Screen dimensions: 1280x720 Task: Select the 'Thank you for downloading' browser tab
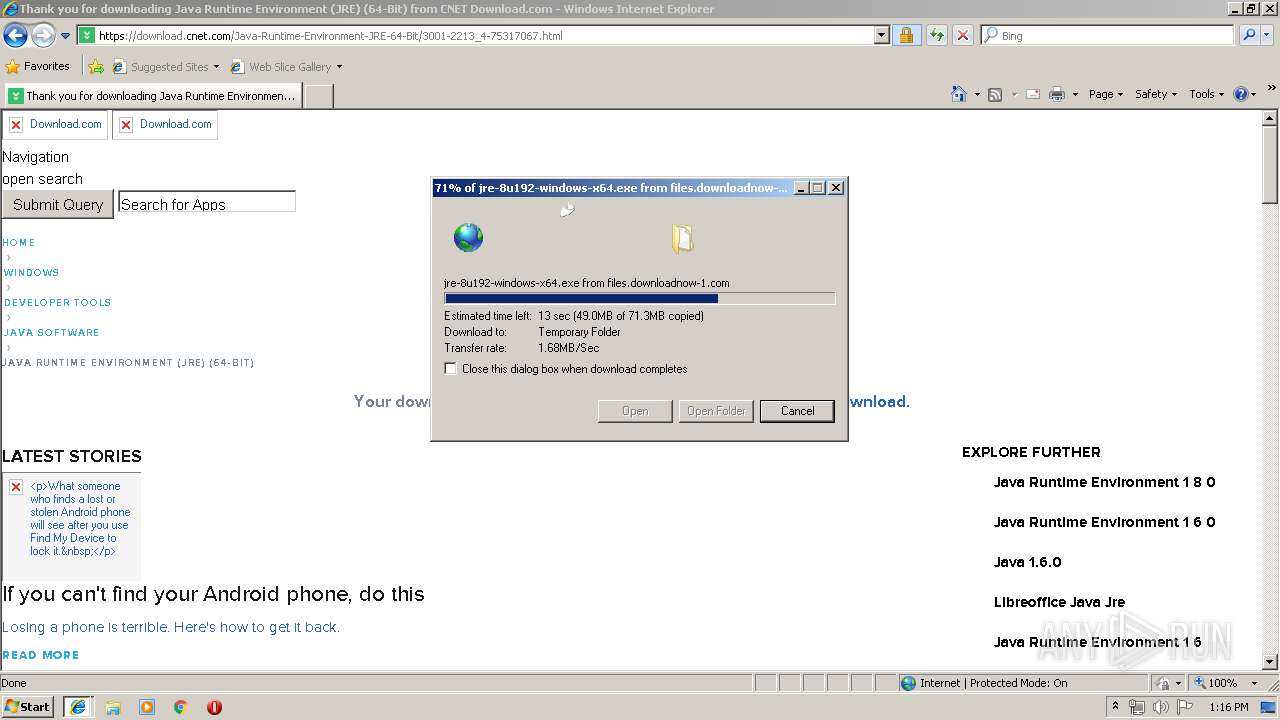(152, 96)
